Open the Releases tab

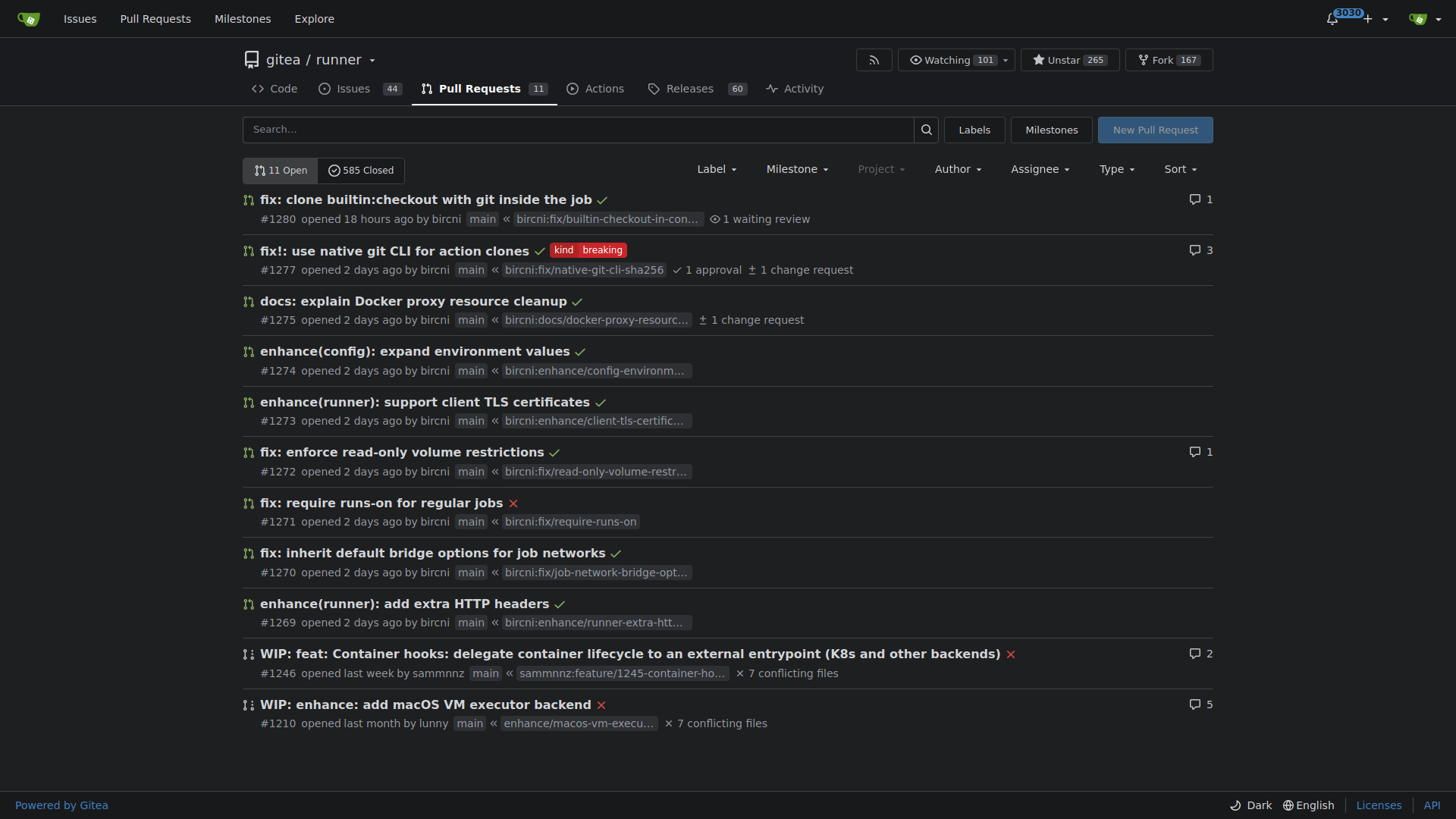point(698,89)
